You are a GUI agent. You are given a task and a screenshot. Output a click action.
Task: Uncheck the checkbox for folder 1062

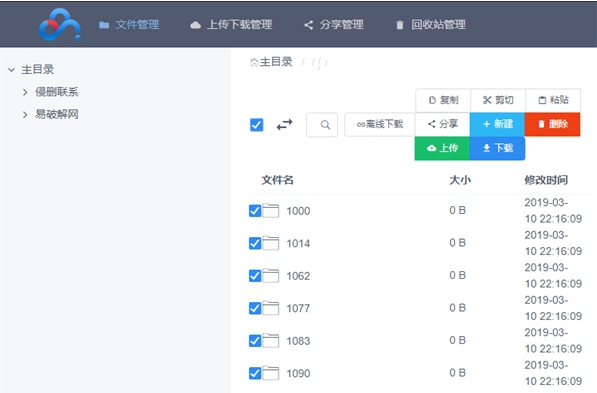pyautogui.click(x=255, y=275)
